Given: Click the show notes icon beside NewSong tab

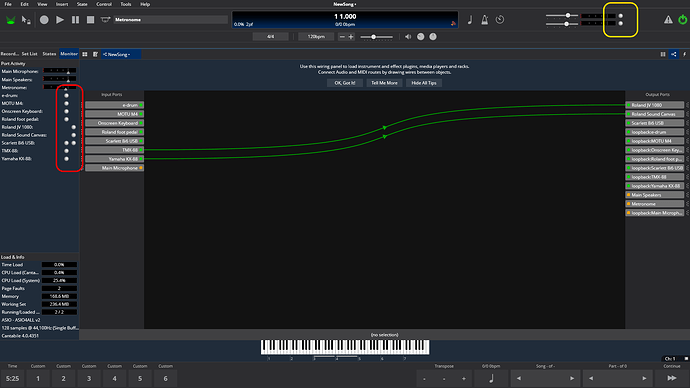Looking at the screenshot, I should 95,54.
